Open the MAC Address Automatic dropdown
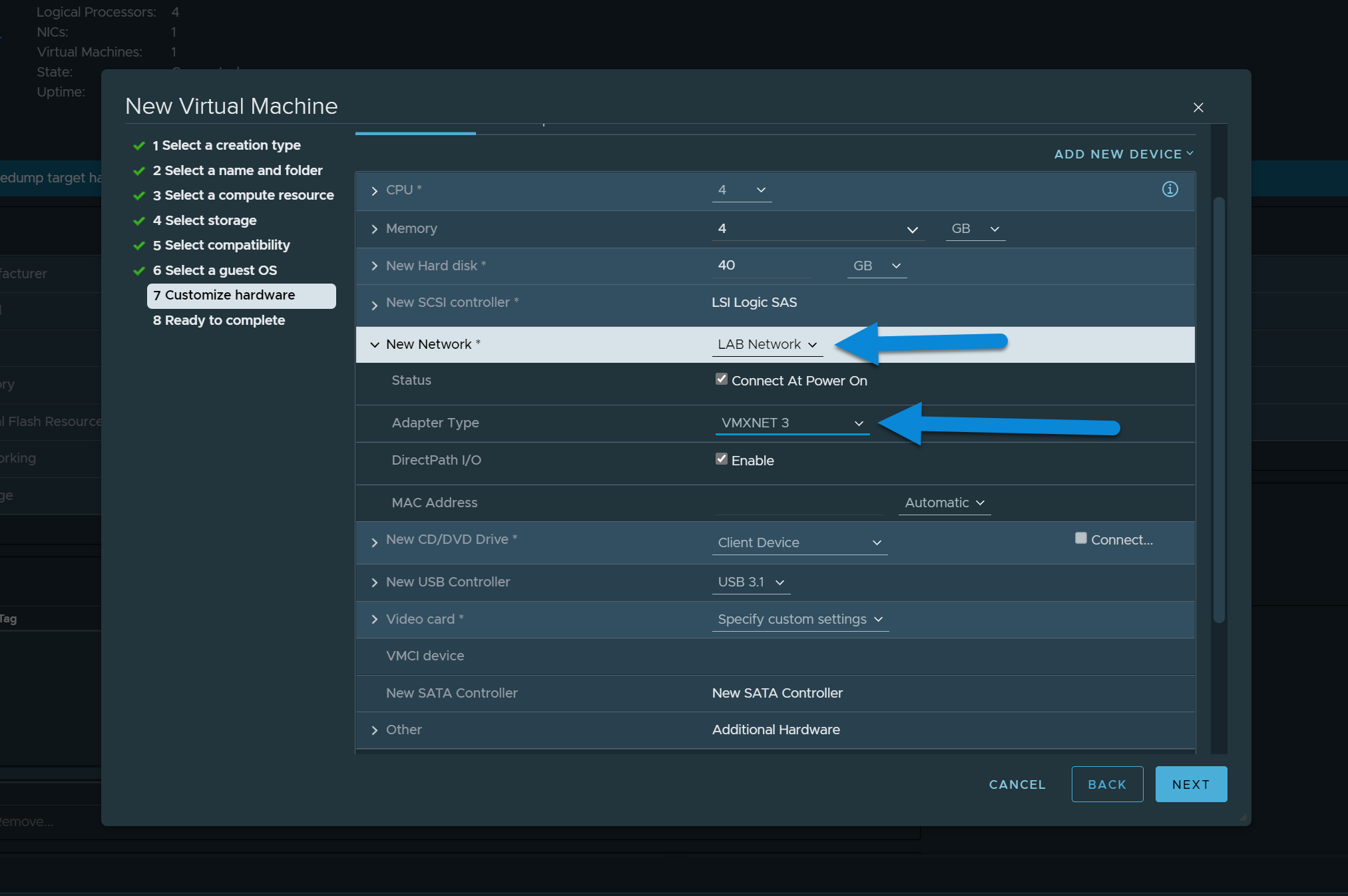This screenshot has width=1348, height=896. [x=945, y=503]
